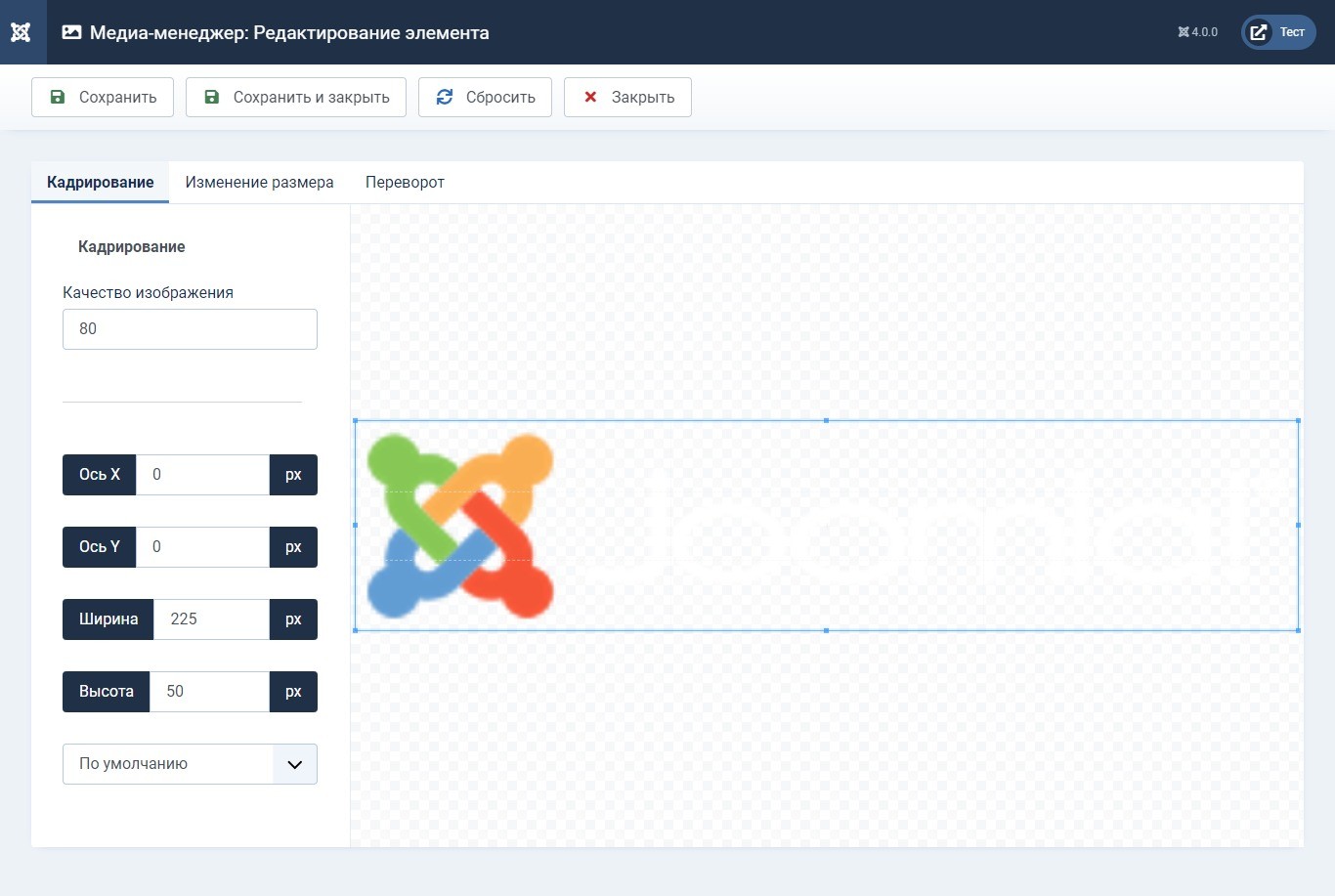Switch to the Изменение размера tab
Viewport: 1335px width, 896px height.
[259, 183]
